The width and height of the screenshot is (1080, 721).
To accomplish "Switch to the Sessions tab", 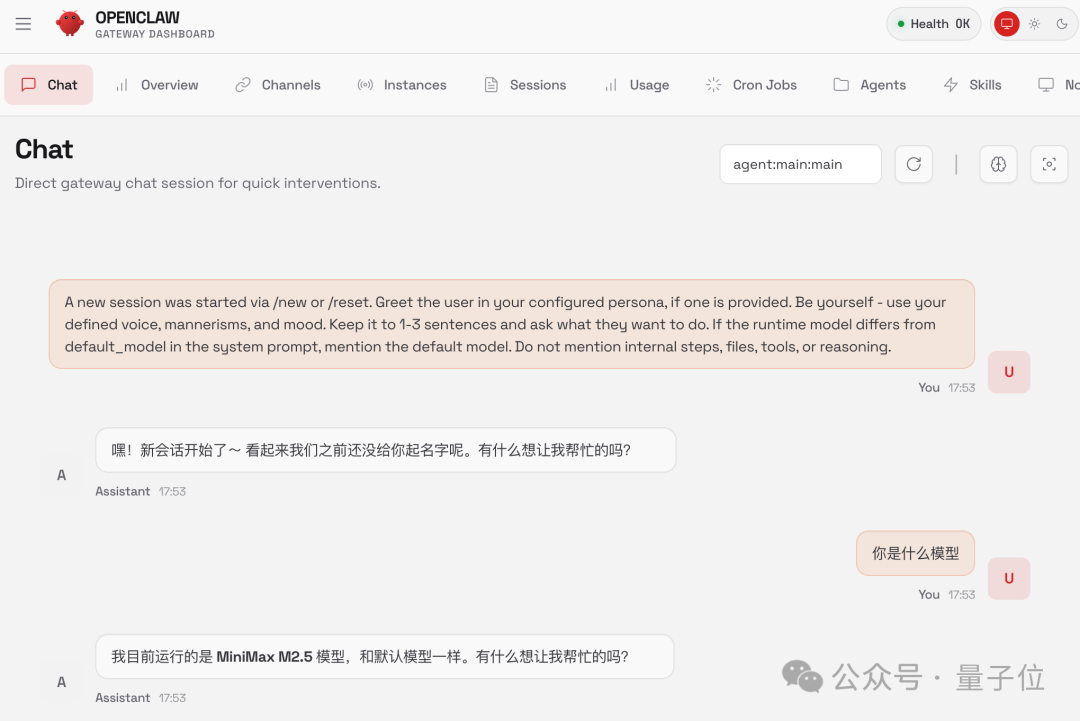I will [x=525, y=85].
